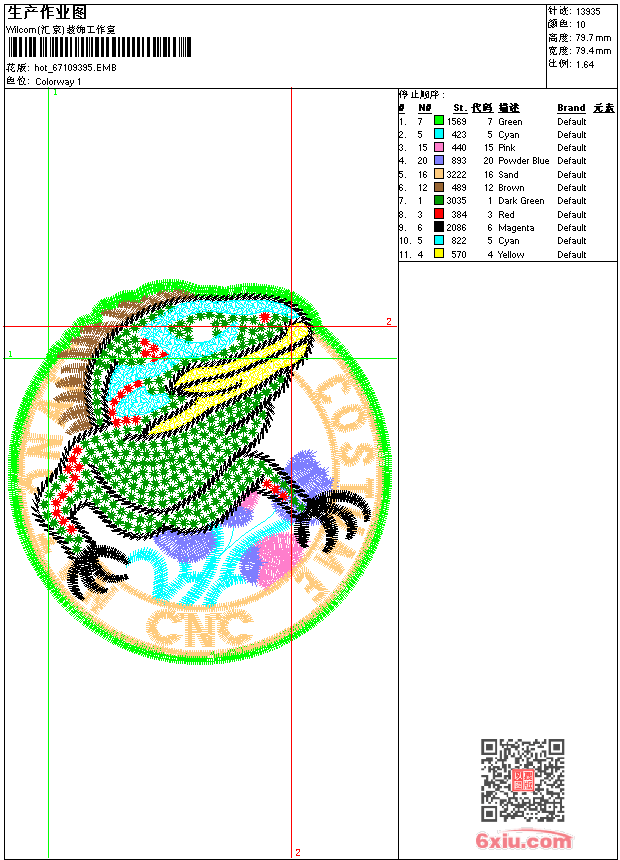Select the Yellow color swatch
The width and height of the screenshot is (620, 860).
click(x=439, y=253)
